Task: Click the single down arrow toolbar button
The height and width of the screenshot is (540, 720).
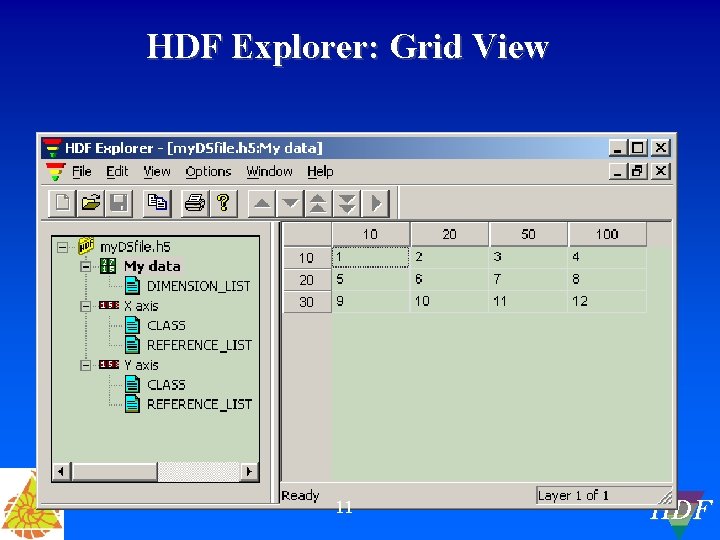Action: click(x=290, y=203)
